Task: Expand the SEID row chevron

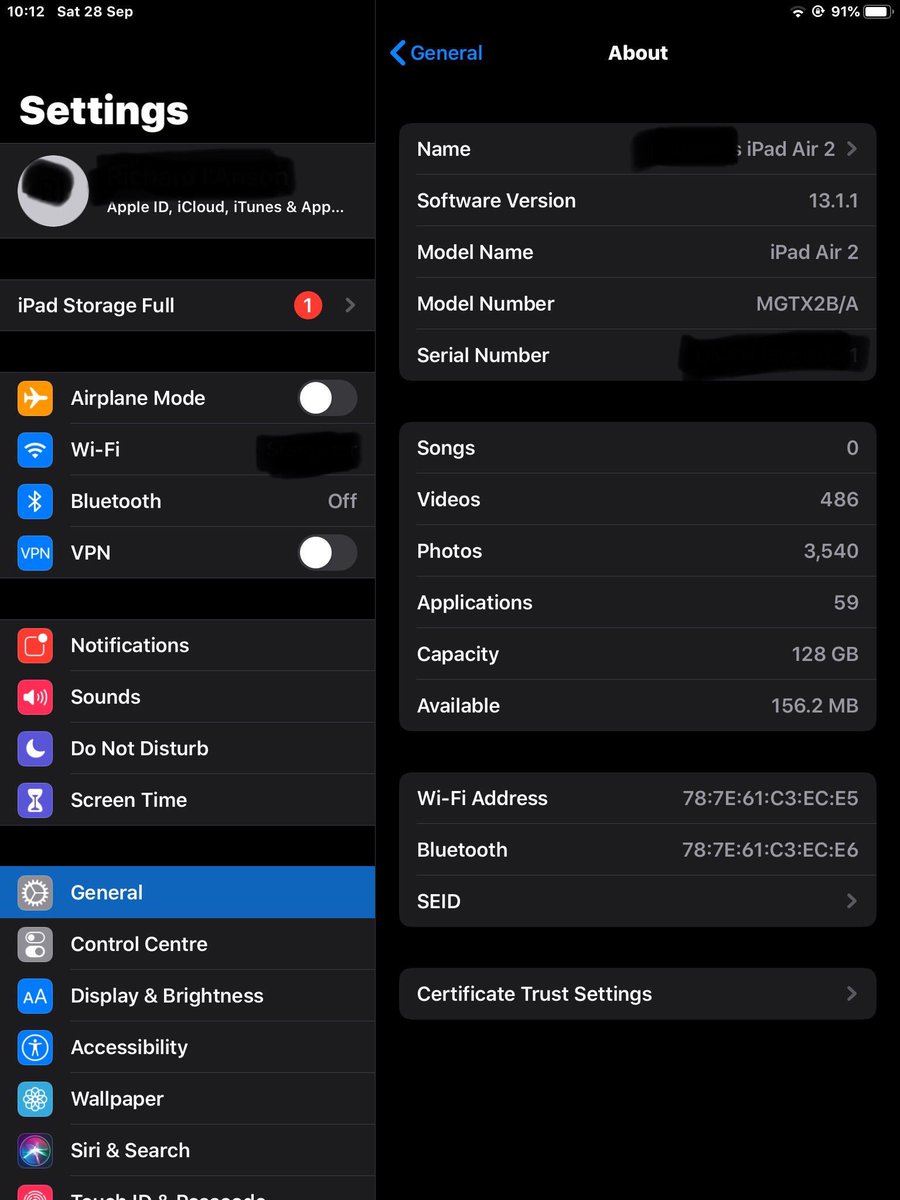Action: pyautogui.click(x=852, y=901)
